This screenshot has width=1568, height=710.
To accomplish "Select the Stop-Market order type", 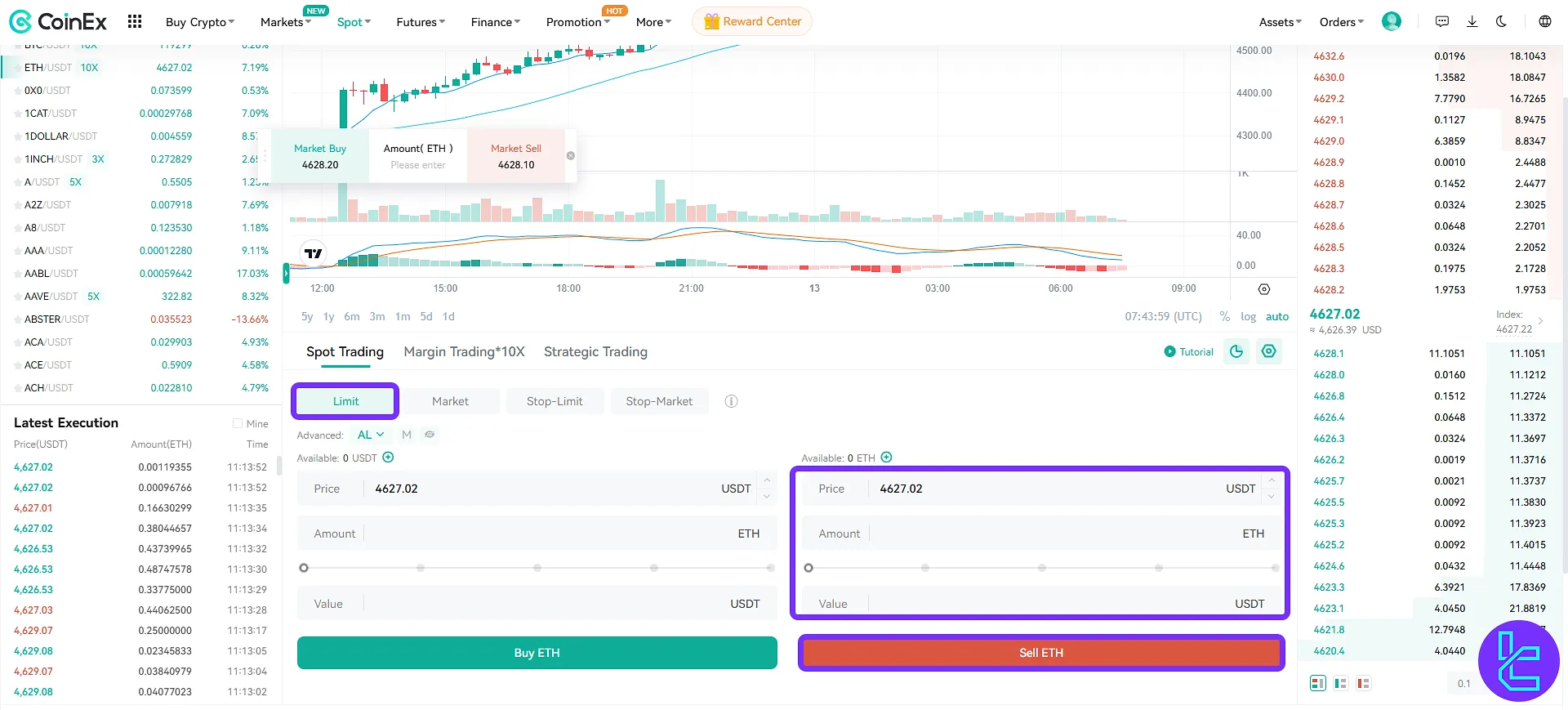I will [659, 401].
